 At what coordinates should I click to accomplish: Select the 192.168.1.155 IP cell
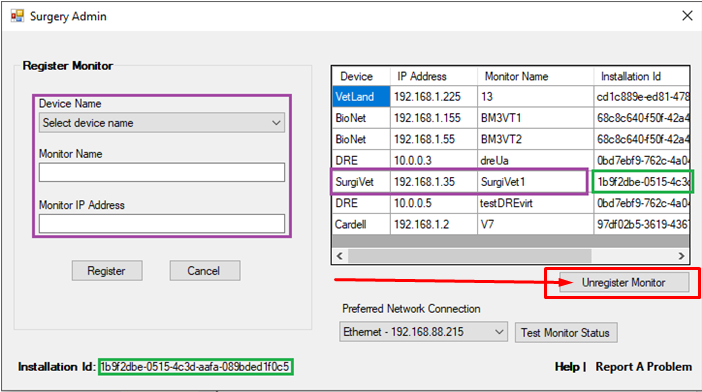pos(434,118)
